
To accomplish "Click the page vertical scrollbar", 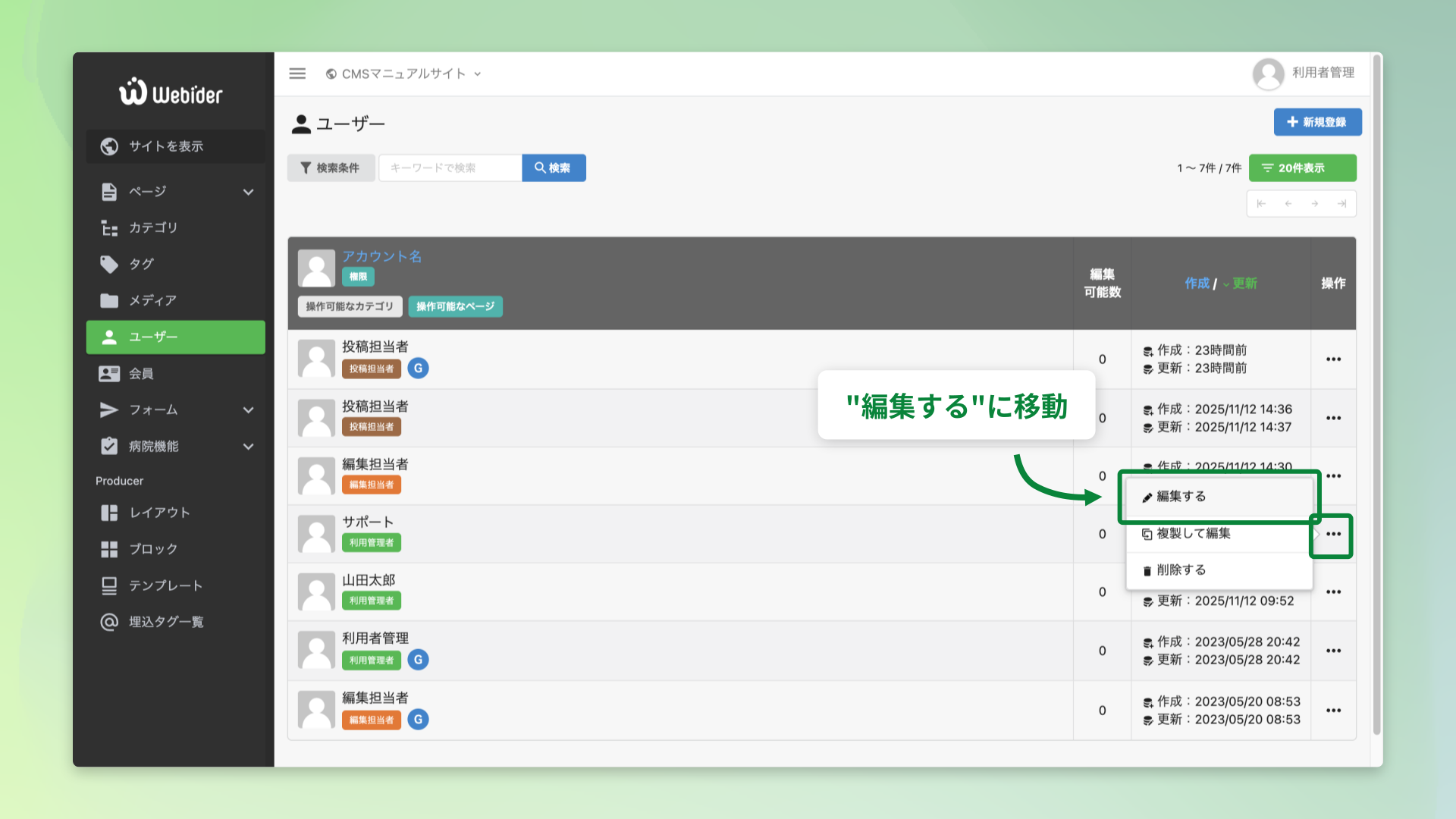I will click(1377, 394).
